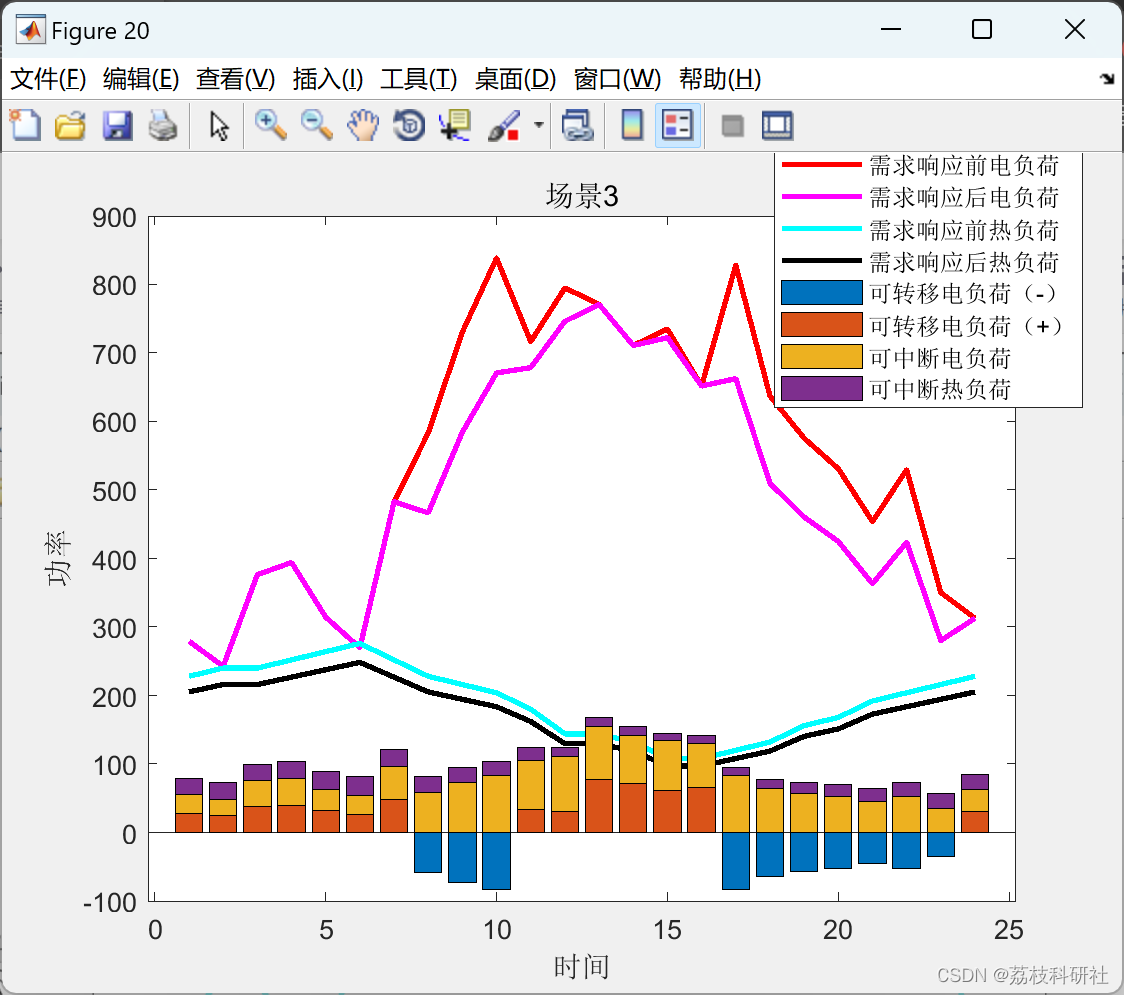Viewport: 1124px width, 995px height.
Task: Open the 工具(T) menu
Action: point(418,78)
